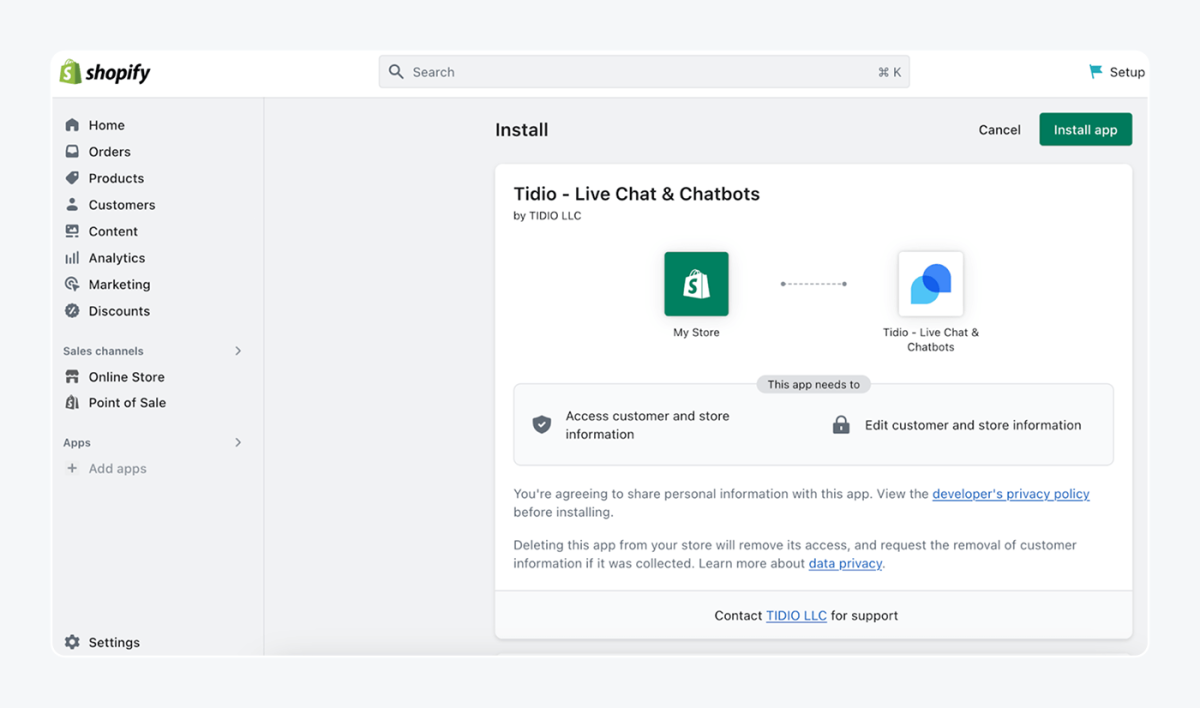Click the Online Store storefront icon
The image size is (1200, 708).
click(72, 377)
